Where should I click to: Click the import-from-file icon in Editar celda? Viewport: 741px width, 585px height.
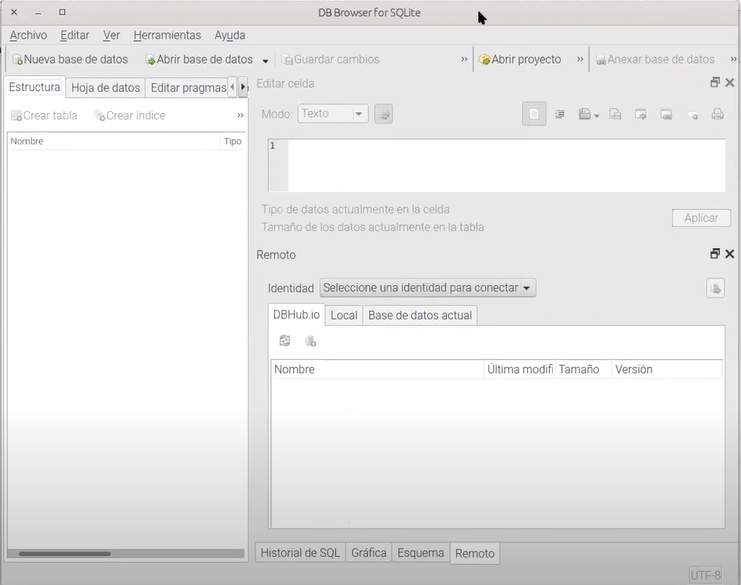pos(585,114)
